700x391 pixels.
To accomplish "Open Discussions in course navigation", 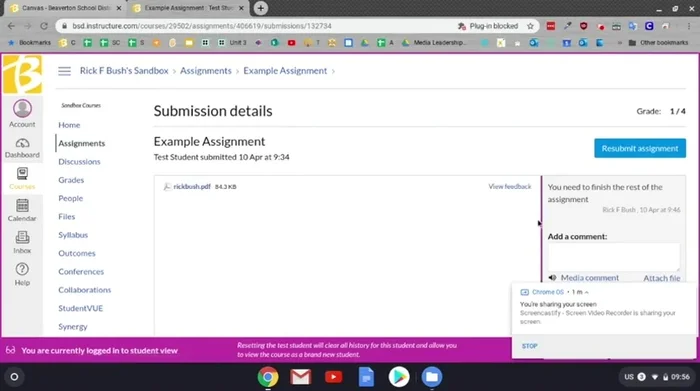I will [x=79, y=162].
